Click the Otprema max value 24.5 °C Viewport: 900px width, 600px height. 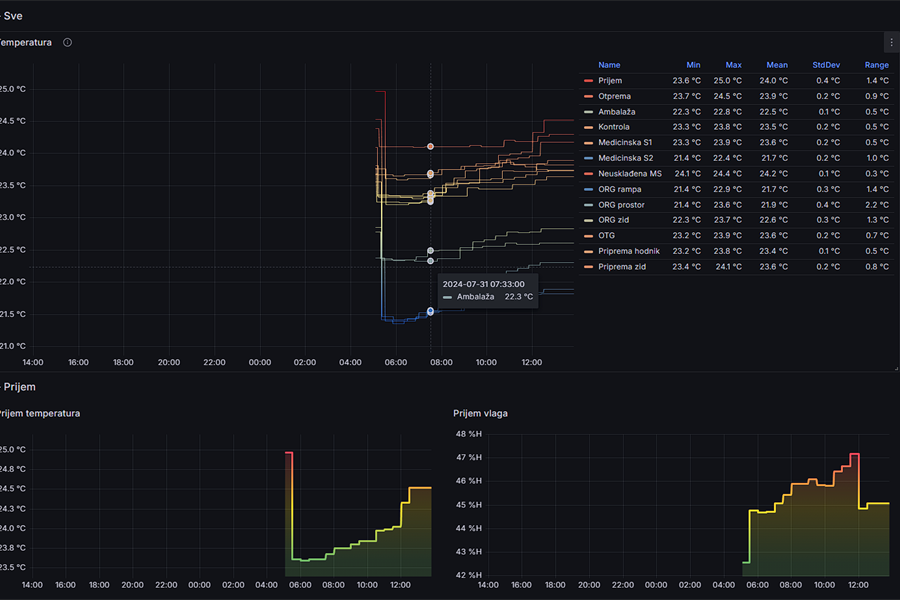[x=727, y=96]
